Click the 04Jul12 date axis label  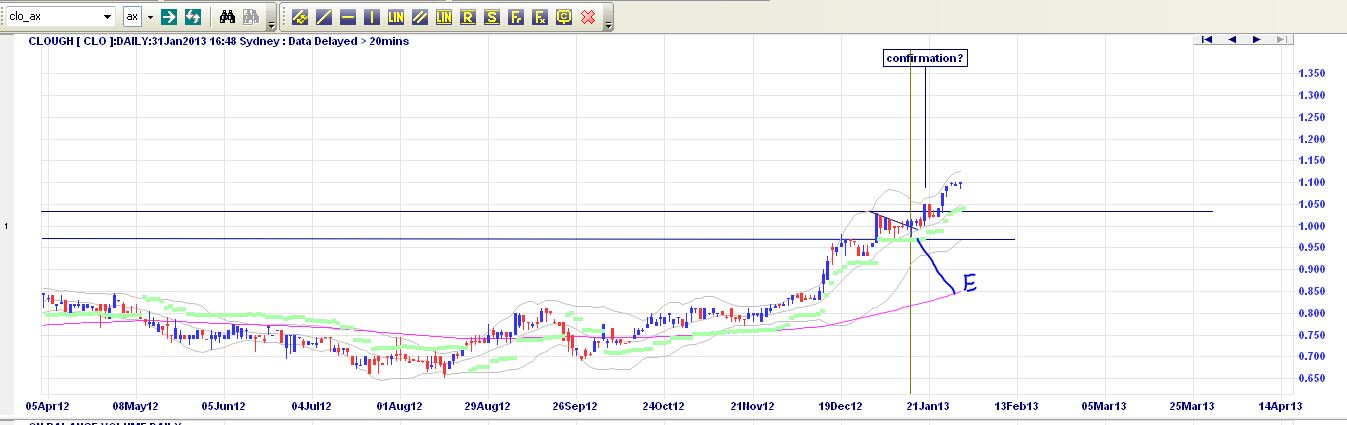[x=310, y=406]
